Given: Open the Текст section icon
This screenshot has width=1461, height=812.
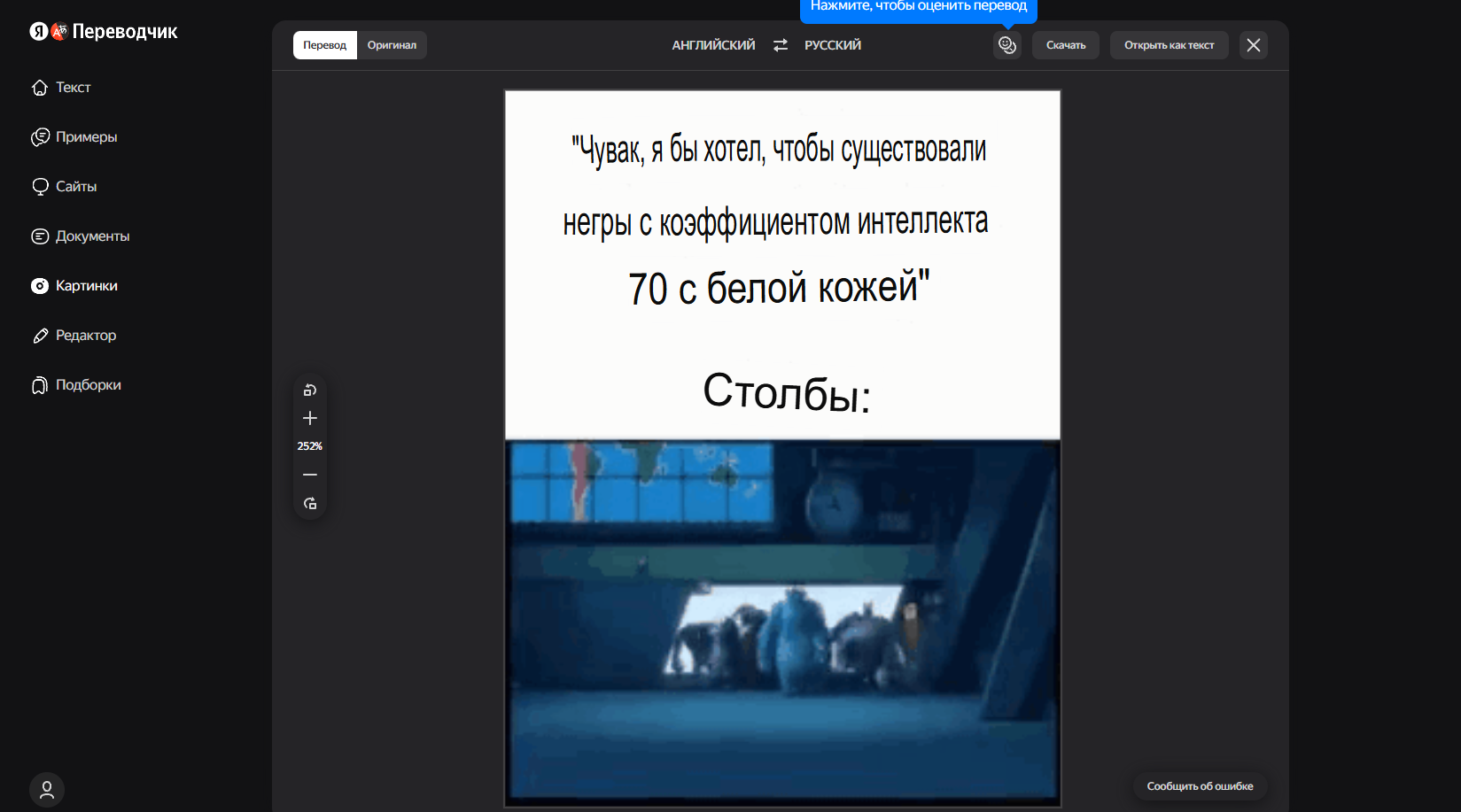Looking at the screenshot, I should (x=40, y=88).
